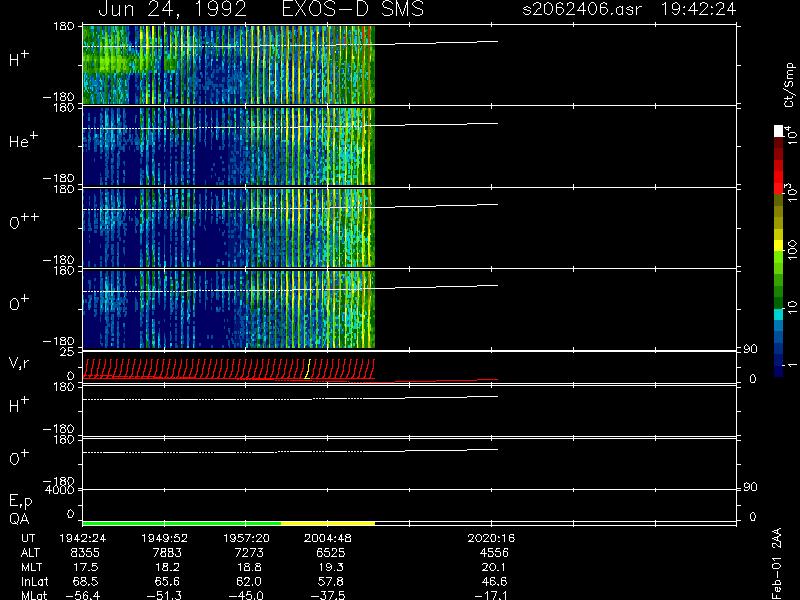The width and height of the screenshot is (800, 600).
Task: Click the dark blue bottom of color bar
Action: tap(779, 371)
